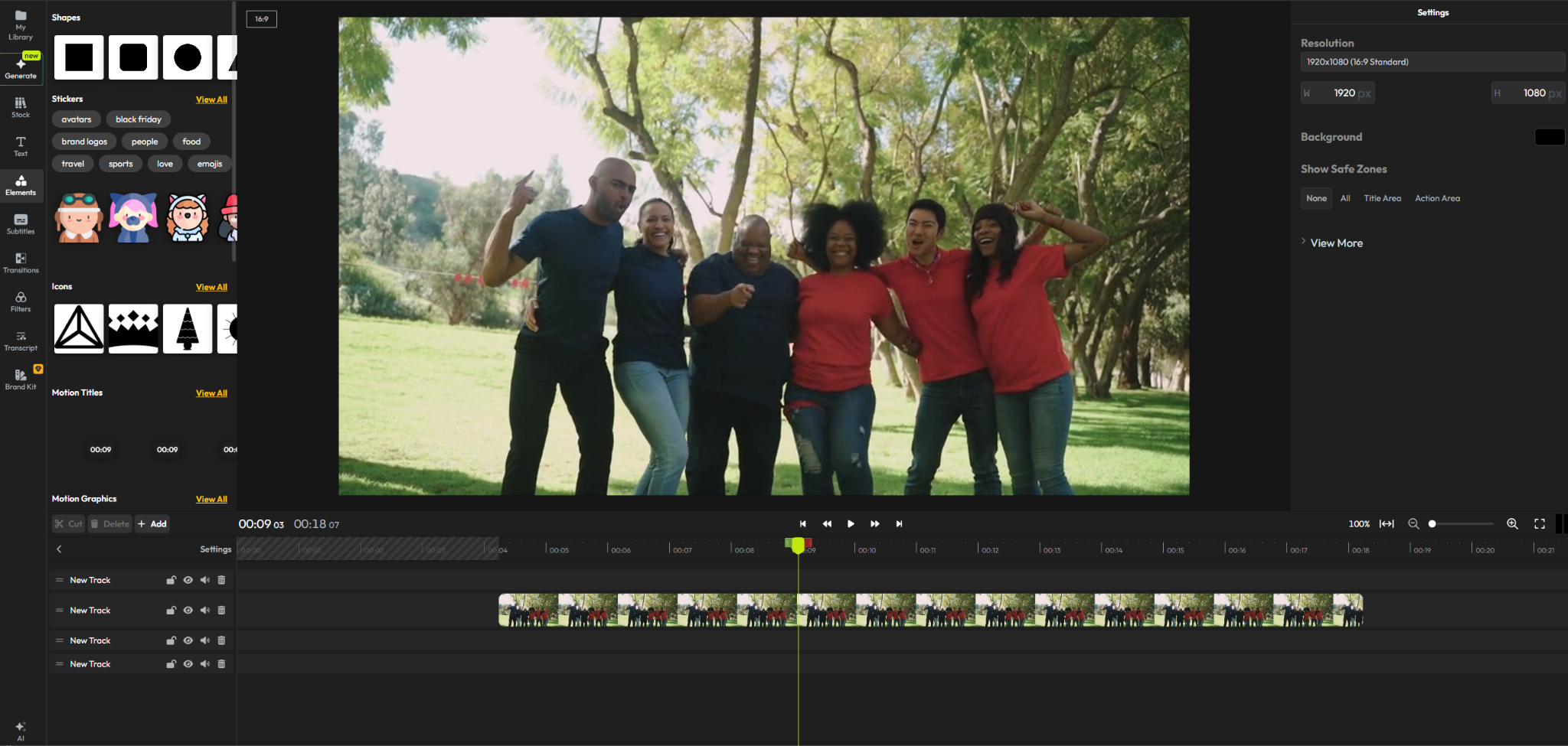Open the Resolution dropdown
Image resolution: width=1568 pixels, height=746 pixels.
[1432, 62]
